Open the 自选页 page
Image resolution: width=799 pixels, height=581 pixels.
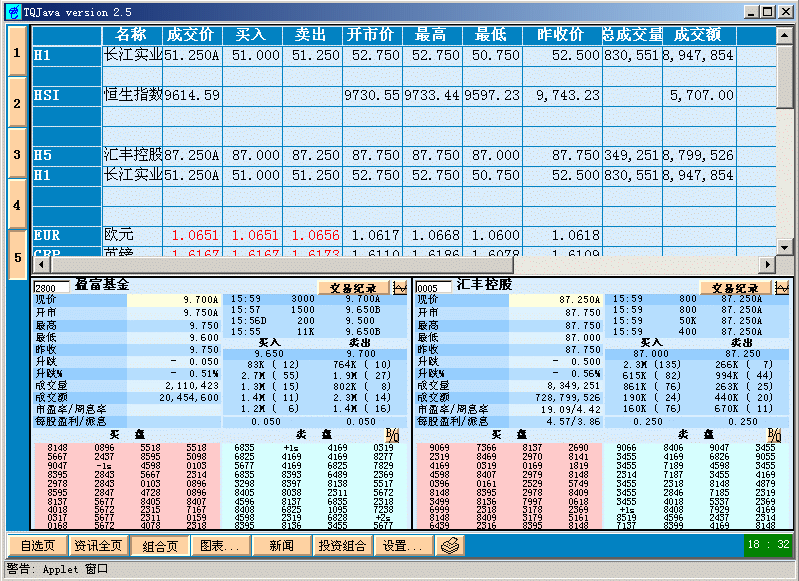(38, 546)
